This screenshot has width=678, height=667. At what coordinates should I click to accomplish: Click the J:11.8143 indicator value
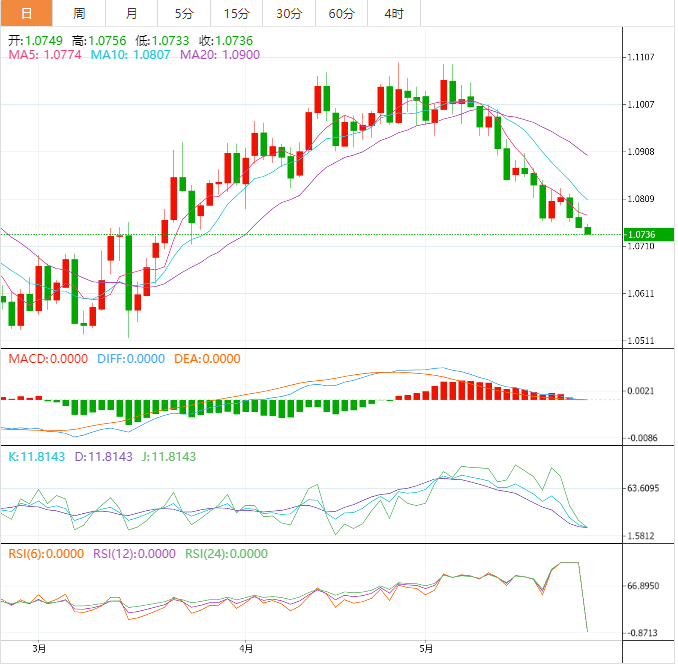pyautogui.click(x=169, y=457)
